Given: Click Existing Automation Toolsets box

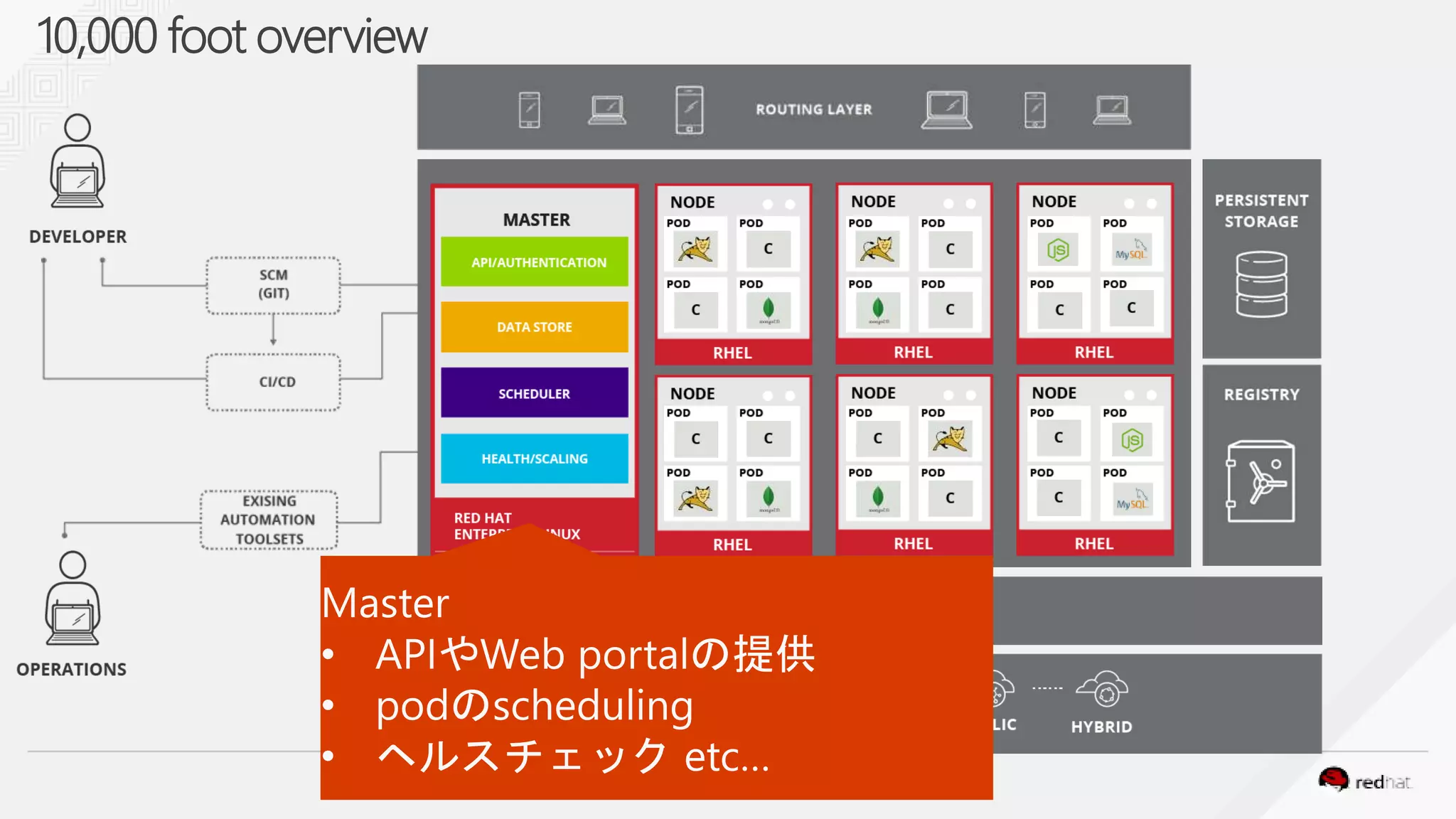Looking at the screenshot, I should click(x=269, y=520).
